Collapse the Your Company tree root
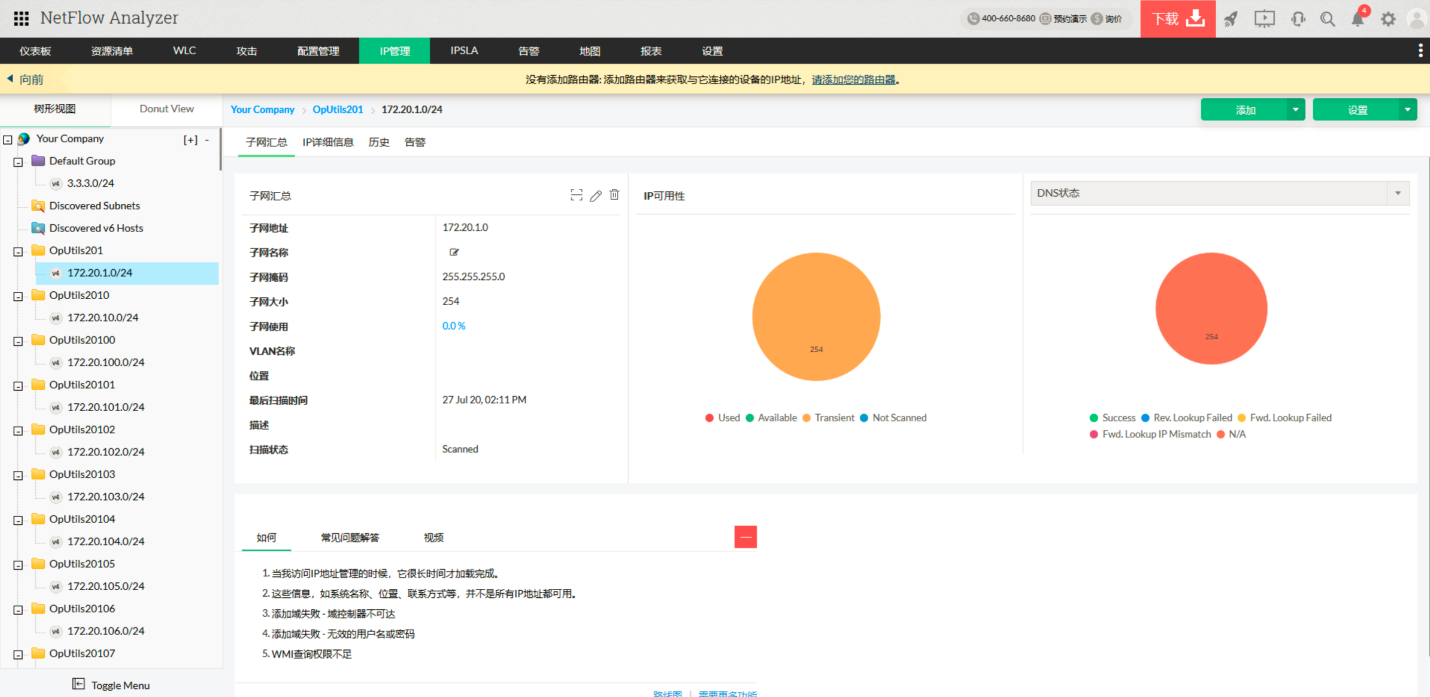 click(8, 140)
